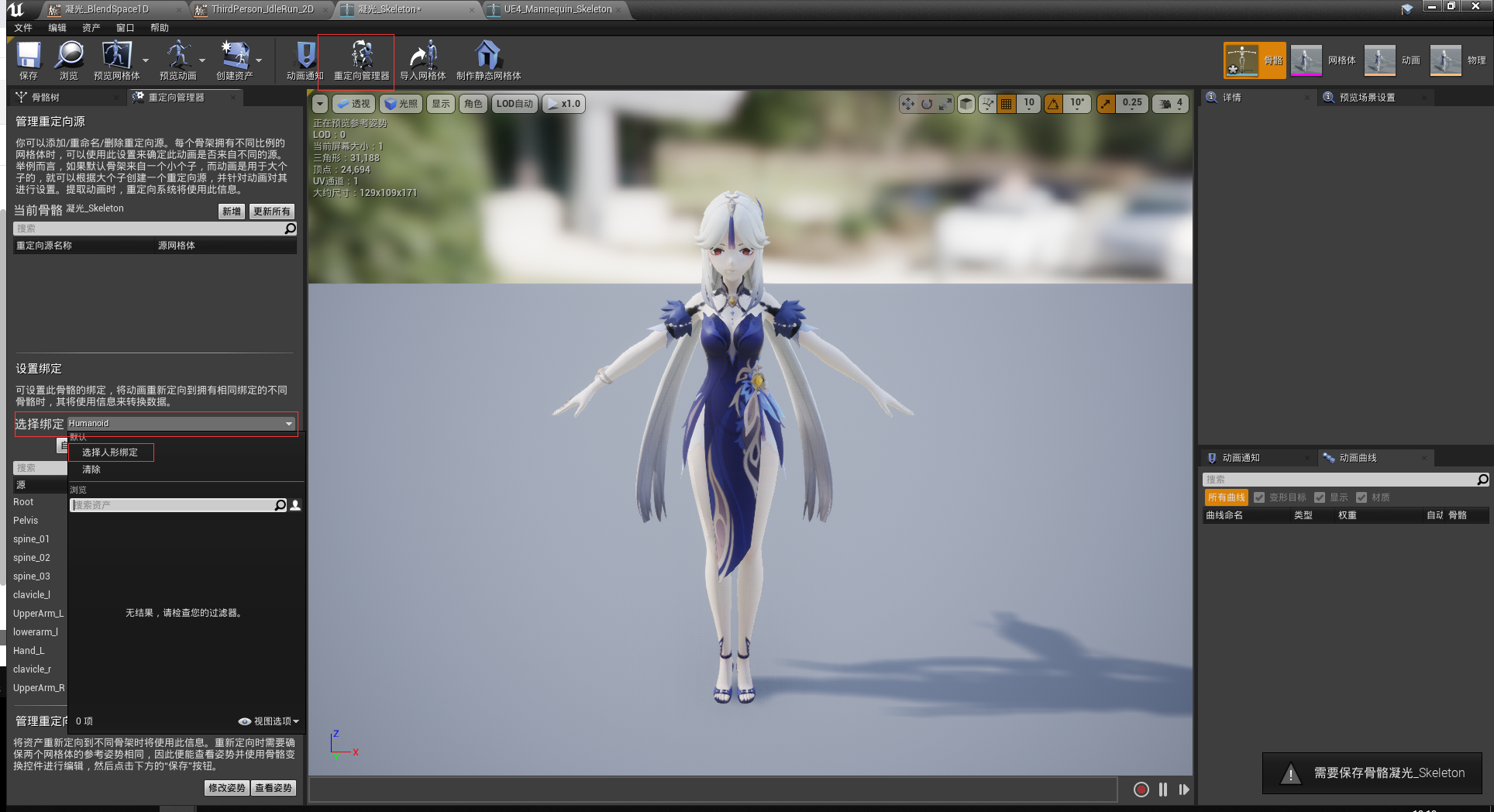
Task: Open the scale snap 0.25 dropdown
Action: tap(1131, 104)
